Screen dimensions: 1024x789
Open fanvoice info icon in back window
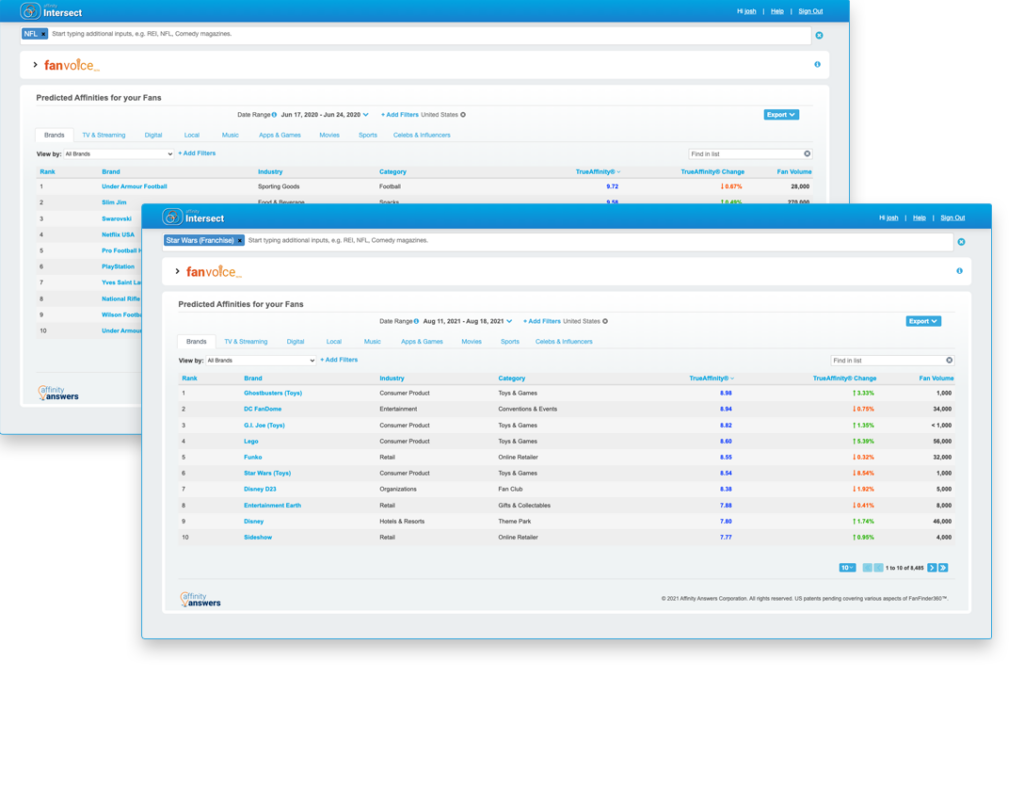point(817,65)
